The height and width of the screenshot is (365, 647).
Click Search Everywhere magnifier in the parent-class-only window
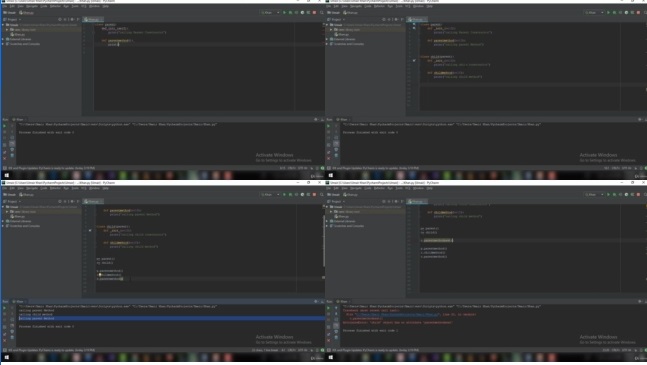click(x=321, y=13)
